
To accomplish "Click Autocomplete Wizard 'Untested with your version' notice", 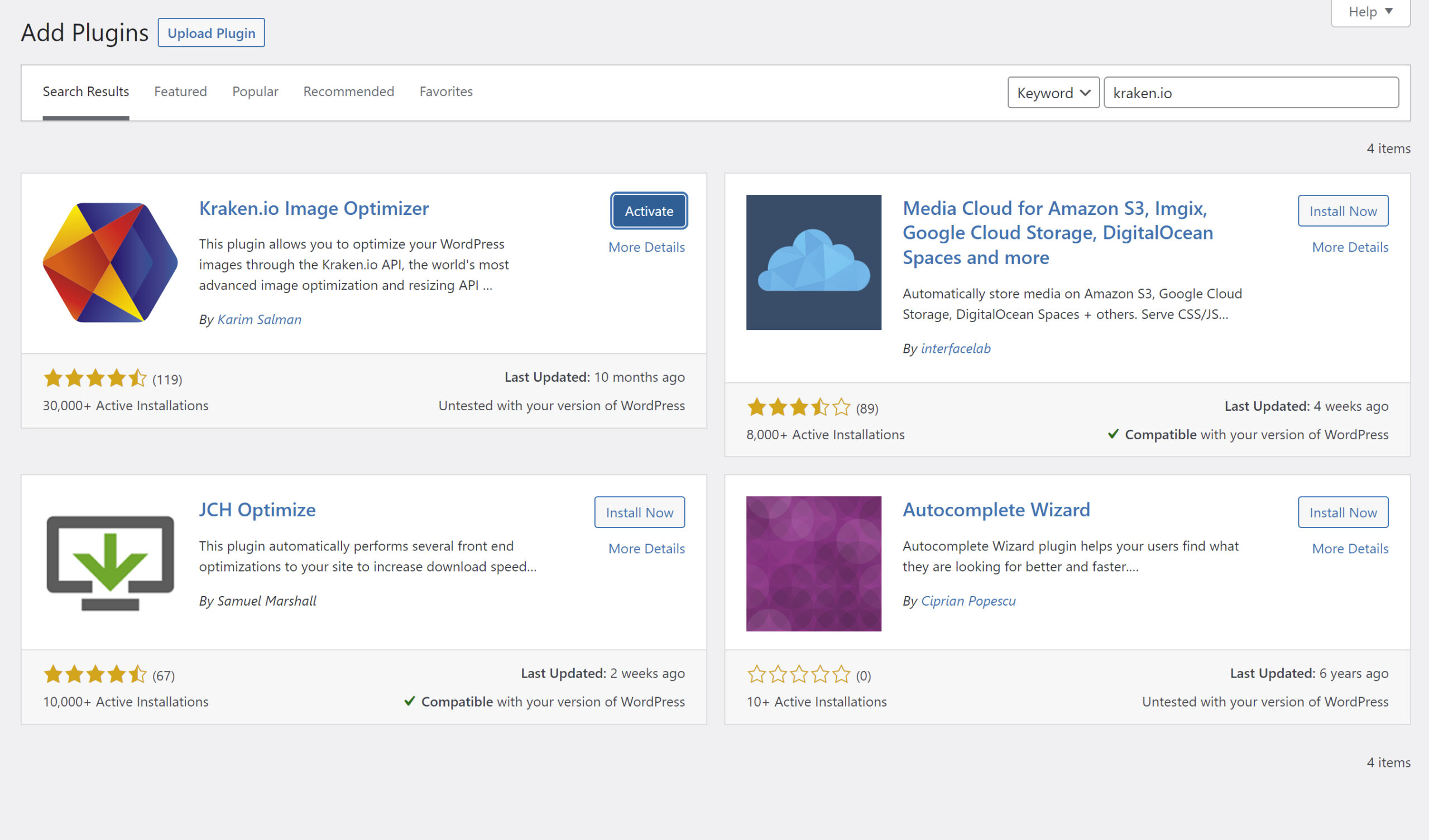I will coord(1265,702).
